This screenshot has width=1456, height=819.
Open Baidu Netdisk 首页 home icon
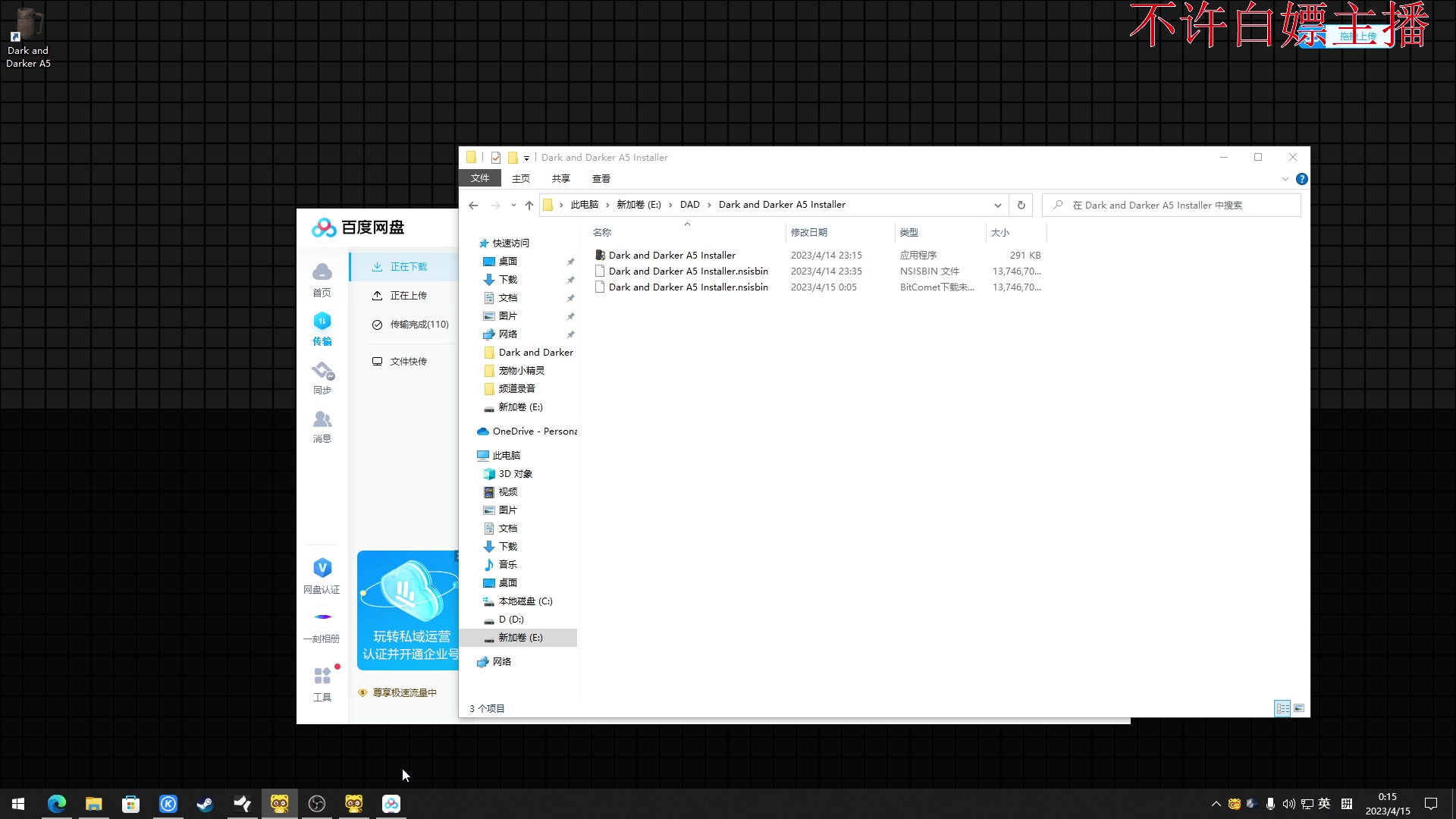(322, 279)
